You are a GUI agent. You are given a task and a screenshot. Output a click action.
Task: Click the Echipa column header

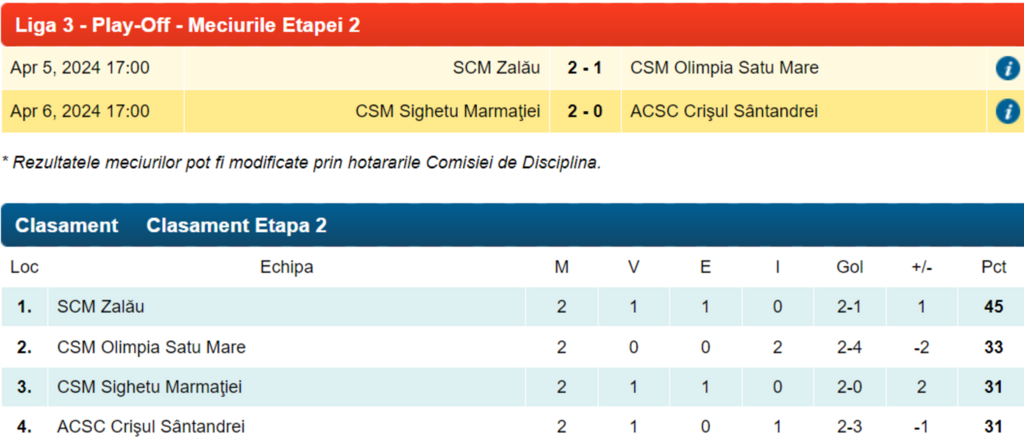[287, 267]
